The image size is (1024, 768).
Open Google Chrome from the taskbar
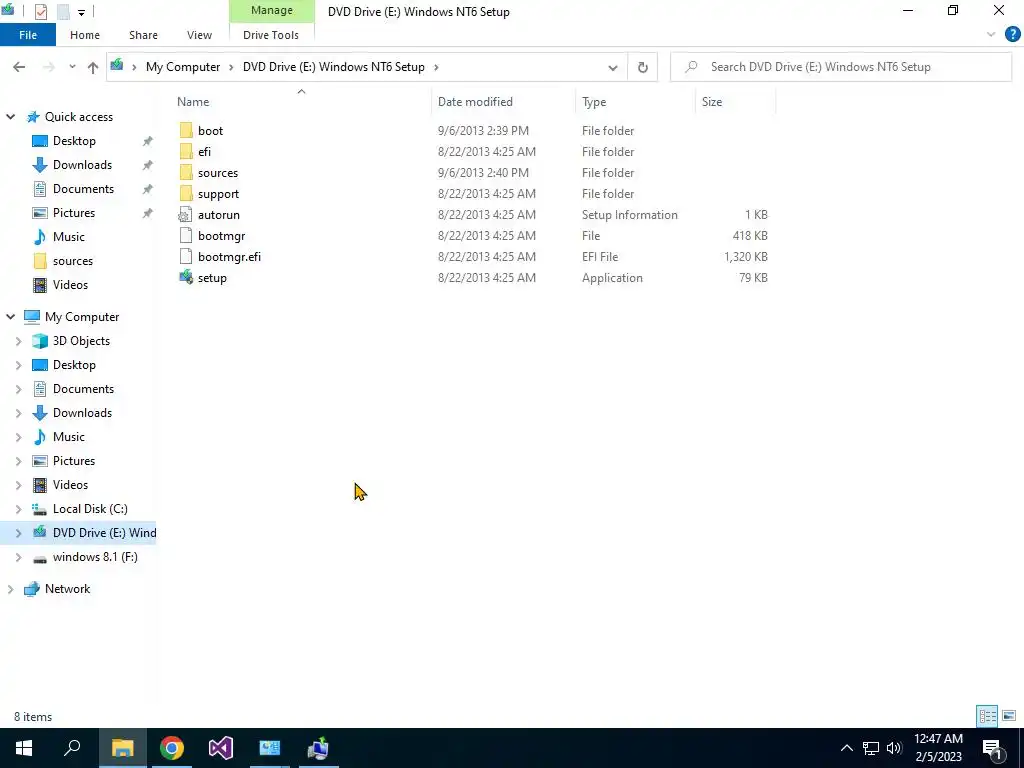point(172,748)
